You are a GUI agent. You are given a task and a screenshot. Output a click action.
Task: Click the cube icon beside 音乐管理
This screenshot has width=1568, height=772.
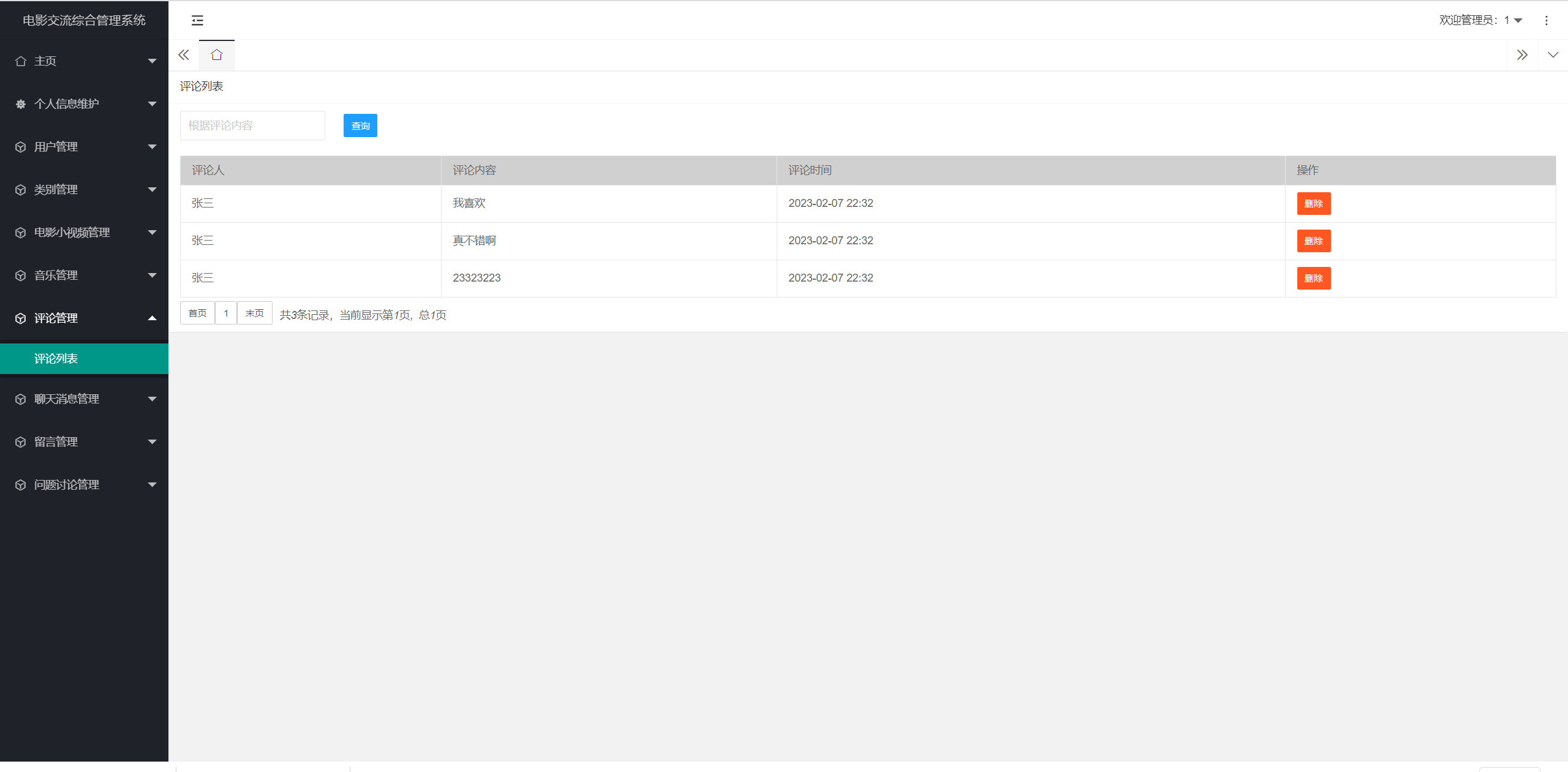(21, 275)
